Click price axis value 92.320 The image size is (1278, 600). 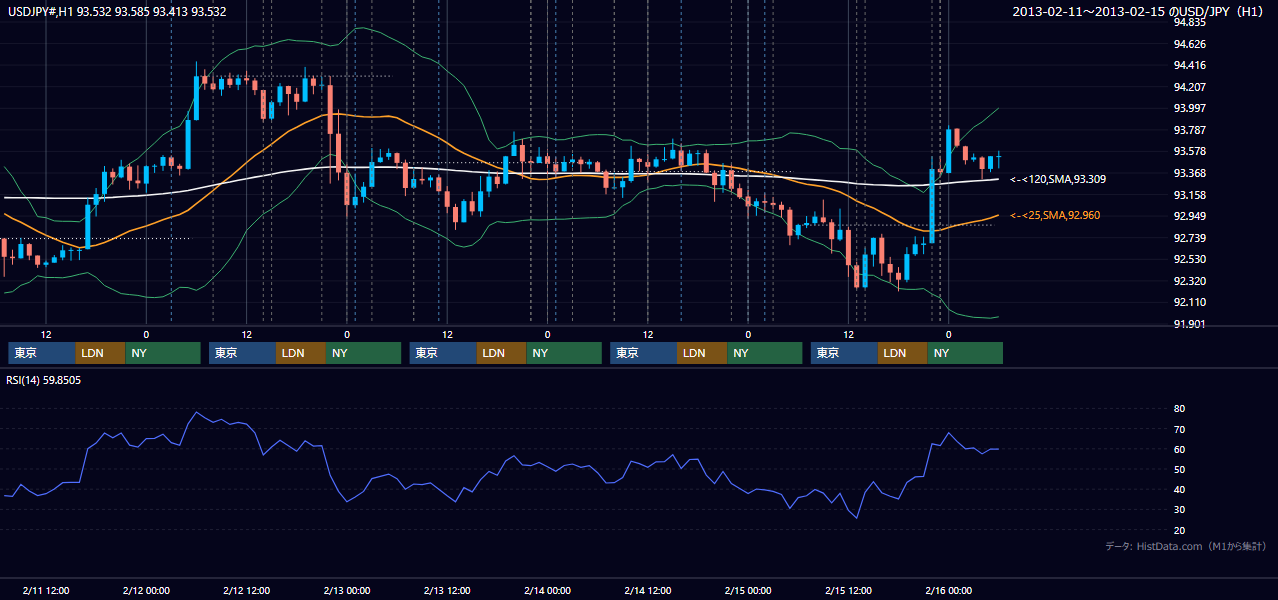tap(1189, 281)
